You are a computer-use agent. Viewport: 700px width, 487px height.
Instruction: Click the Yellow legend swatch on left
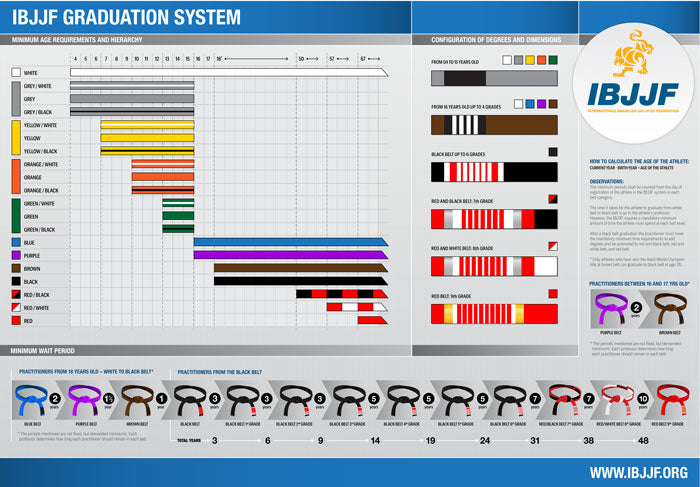pyautogui.click(x=16, y=138)
